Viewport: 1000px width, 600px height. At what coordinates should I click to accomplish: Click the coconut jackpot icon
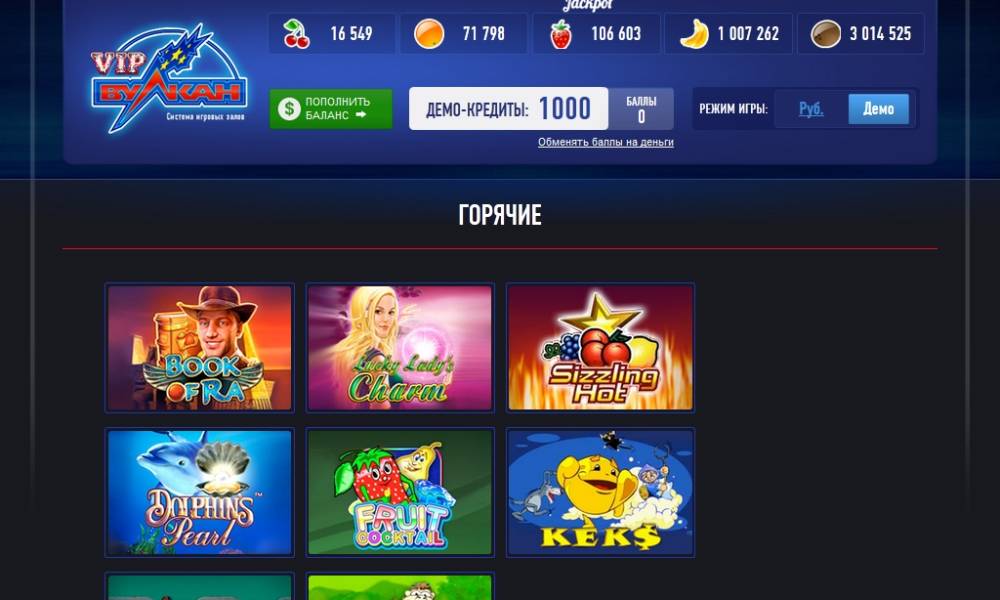click(x=825, y=34)
